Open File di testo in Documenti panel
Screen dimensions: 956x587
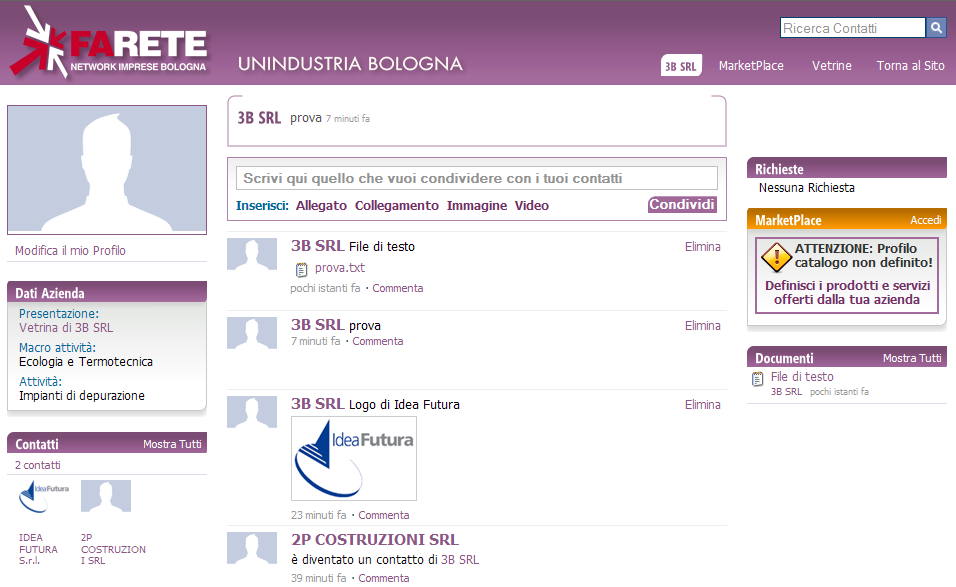[x=802, y=377]
